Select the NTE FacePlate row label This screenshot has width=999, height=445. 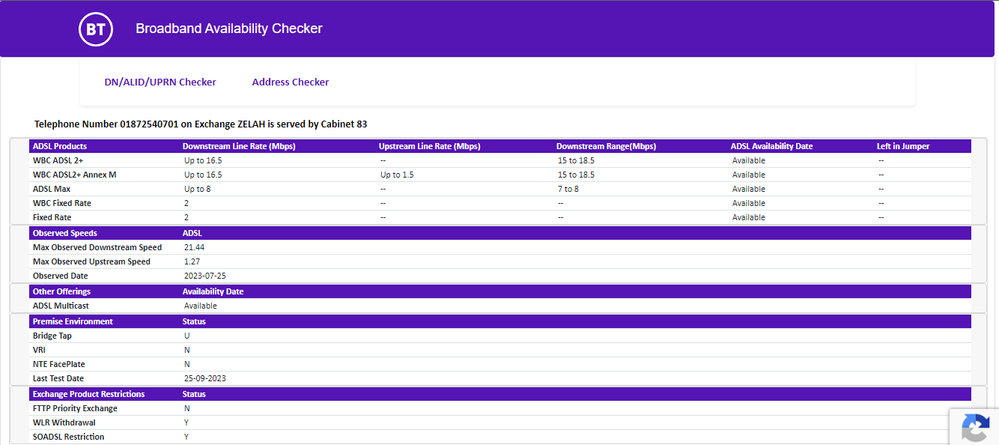click(x=59, y=364)
